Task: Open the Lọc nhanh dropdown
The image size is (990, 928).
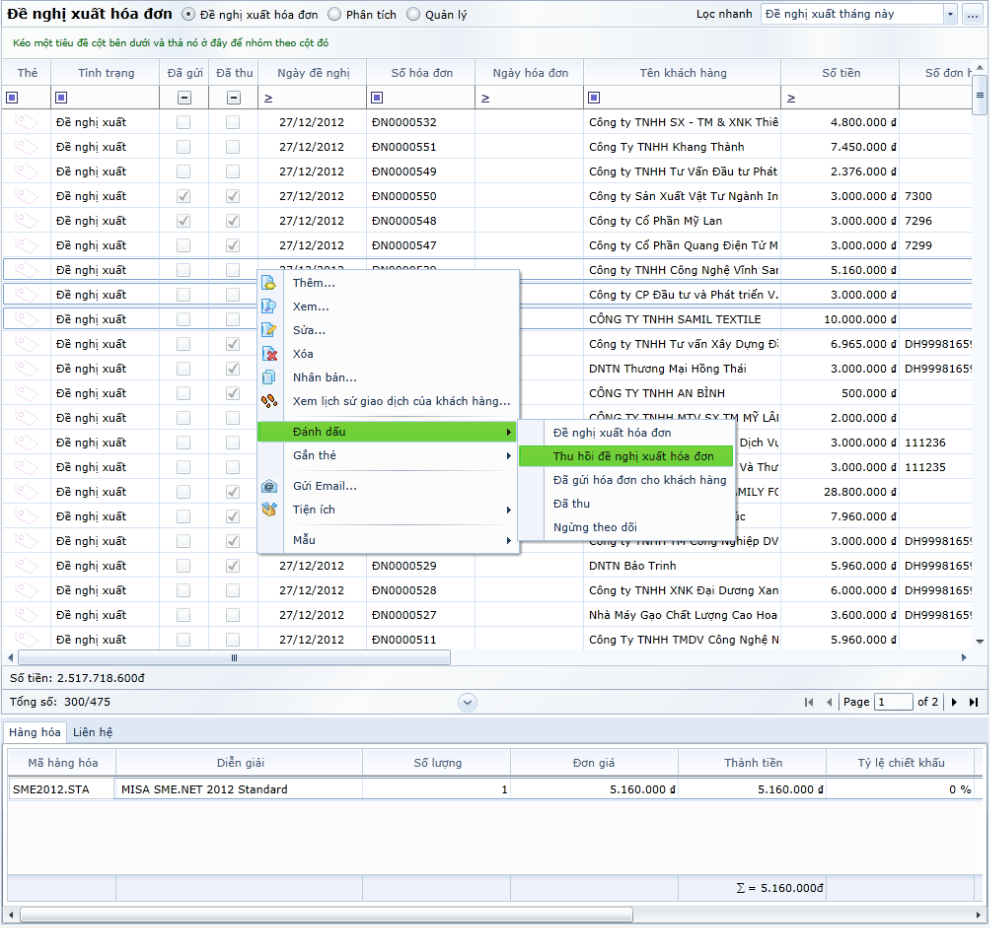Action: (x=949, y=15)
